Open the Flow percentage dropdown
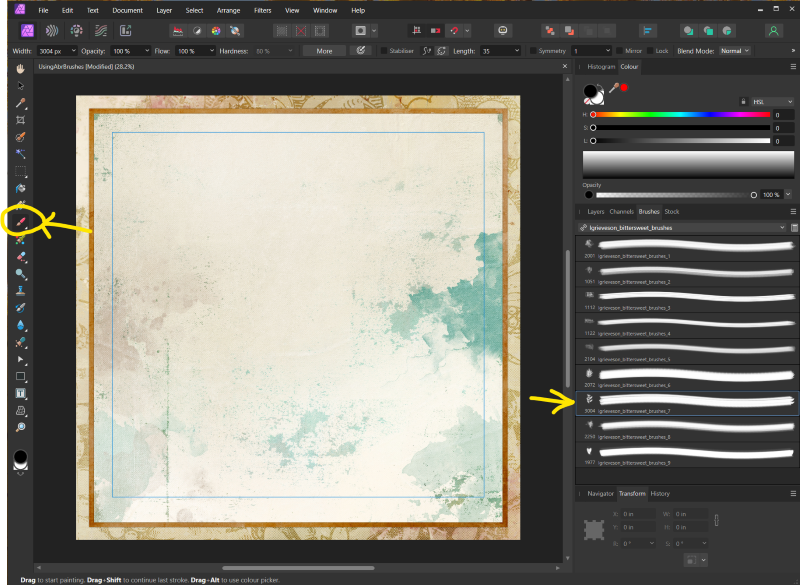800x585 pixels. tap(211, 51)
